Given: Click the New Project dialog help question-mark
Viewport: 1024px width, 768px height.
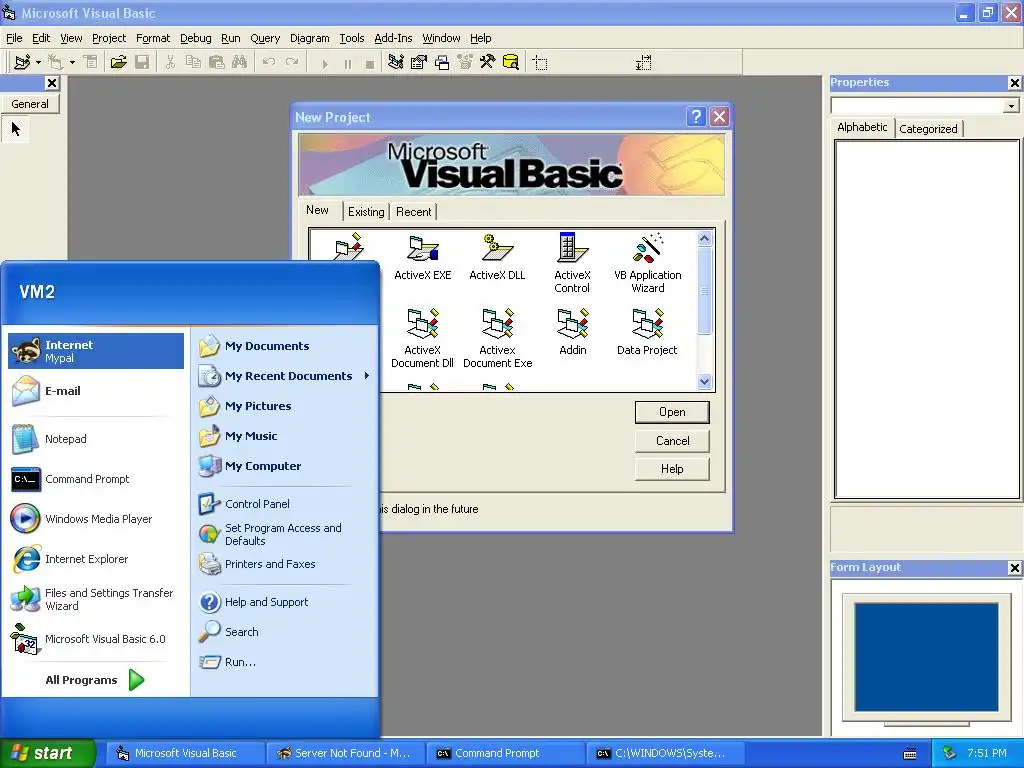Looking at the screenshot, I should tap(696, 116).
